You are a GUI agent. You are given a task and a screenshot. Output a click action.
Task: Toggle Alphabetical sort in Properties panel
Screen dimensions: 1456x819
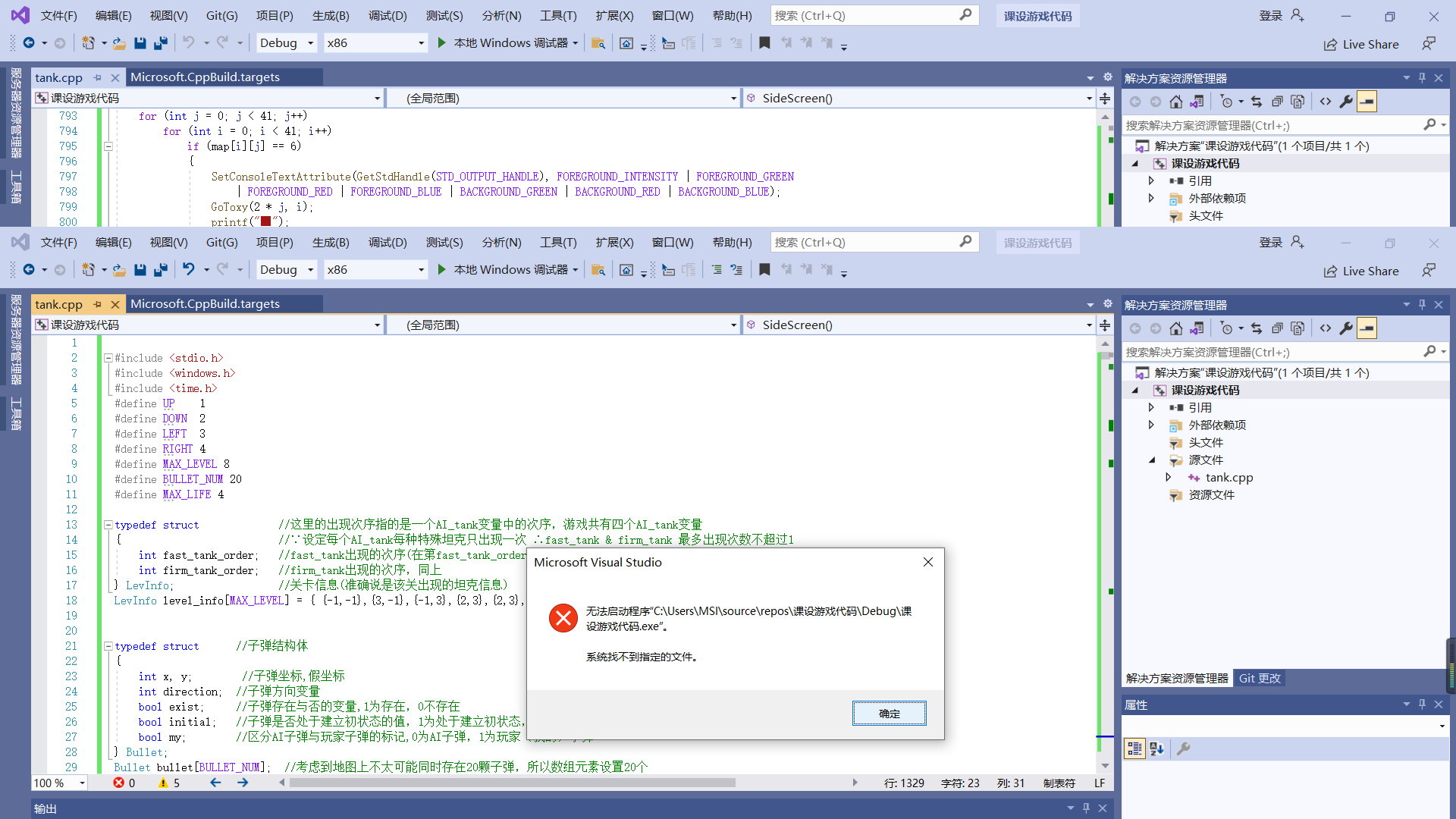pos(1156,749)
